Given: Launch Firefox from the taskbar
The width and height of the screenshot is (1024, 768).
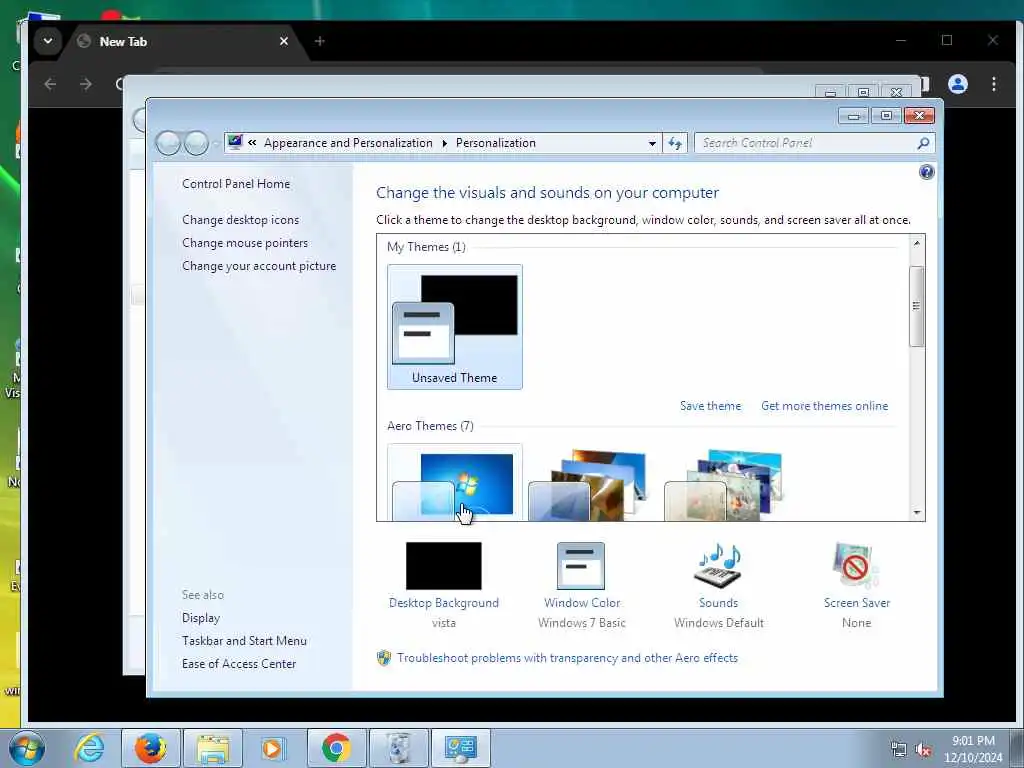Looking at the screenshot, I should [x=150, y=748].
